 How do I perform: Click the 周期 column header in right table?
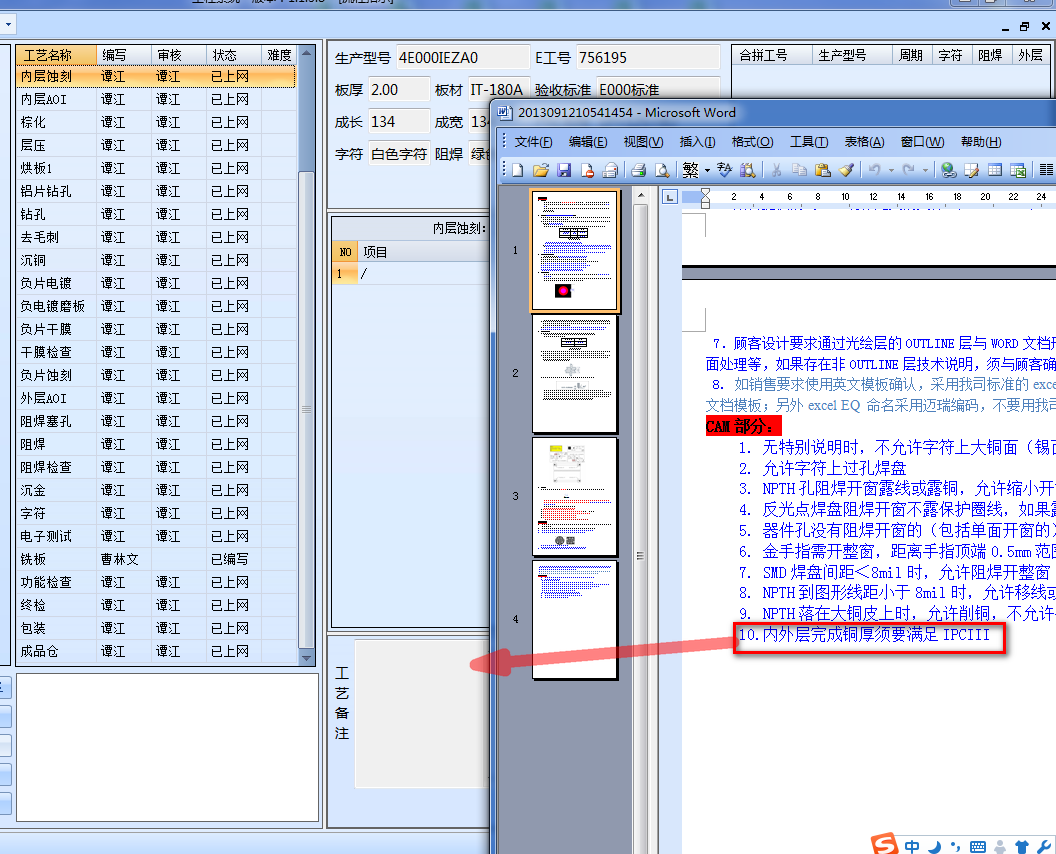(912, 55)
